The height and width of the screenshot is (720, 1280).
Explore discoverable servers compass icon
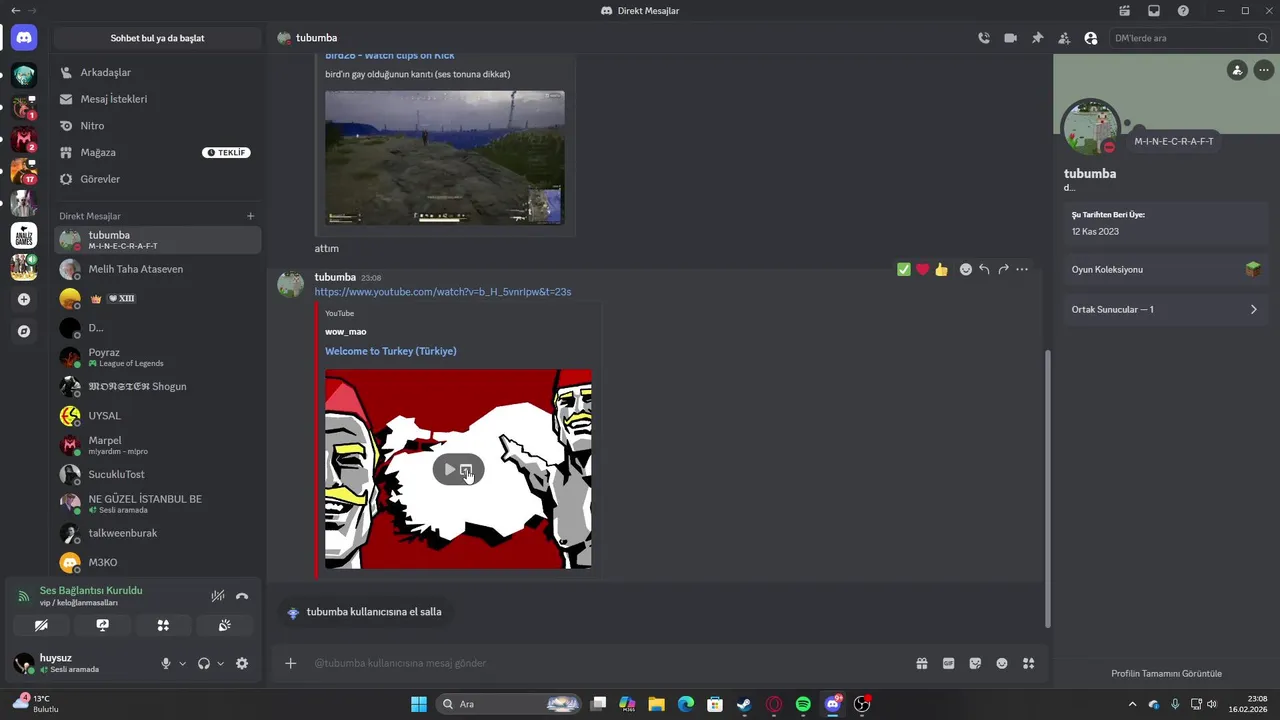coord(24,331)
